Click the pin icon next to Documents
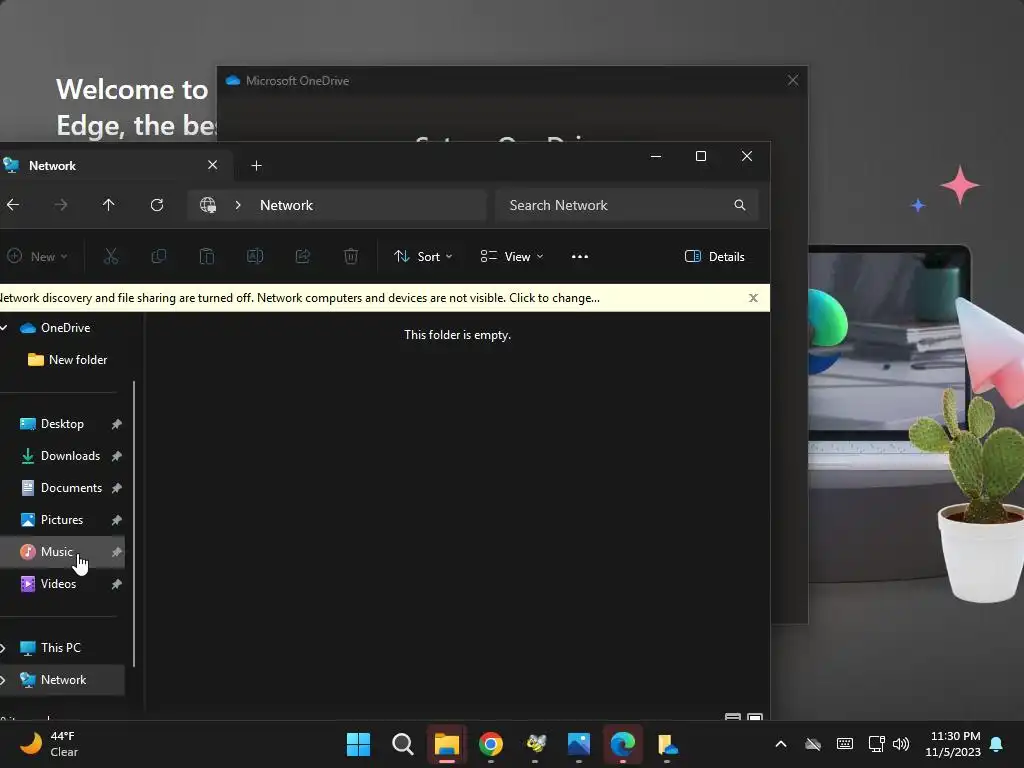Viewport: 1024px width, 768px height. pyautogui.click(x=116, y=488)
